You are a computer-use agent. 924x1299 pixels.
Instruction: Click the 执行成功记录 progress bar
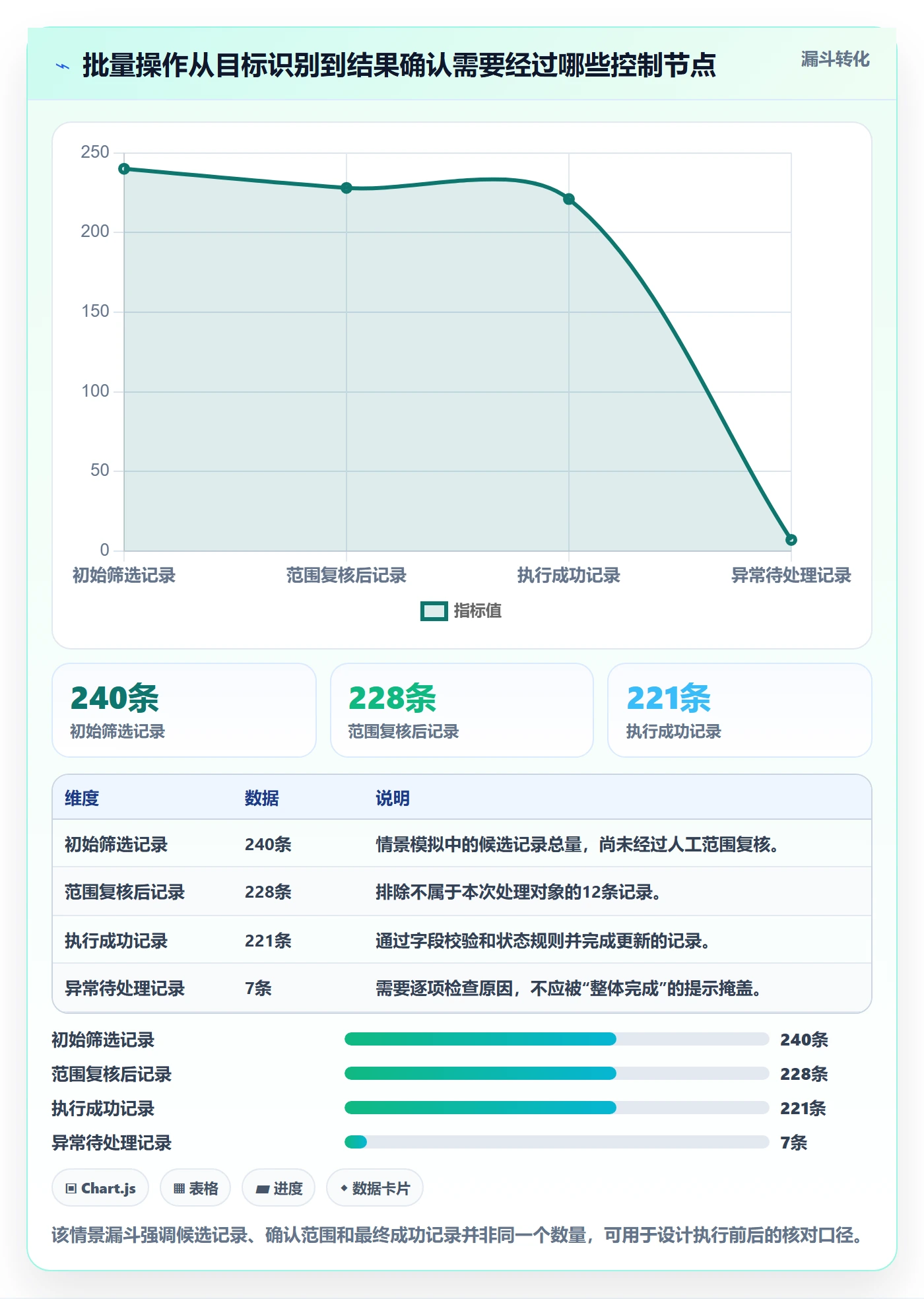557,1108
